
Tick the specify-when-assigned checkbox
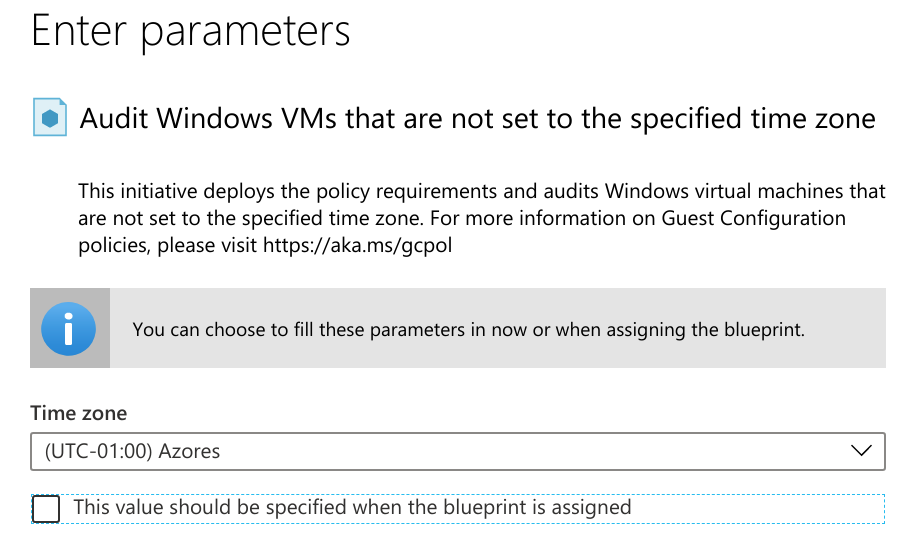click(x=46, y=509)
